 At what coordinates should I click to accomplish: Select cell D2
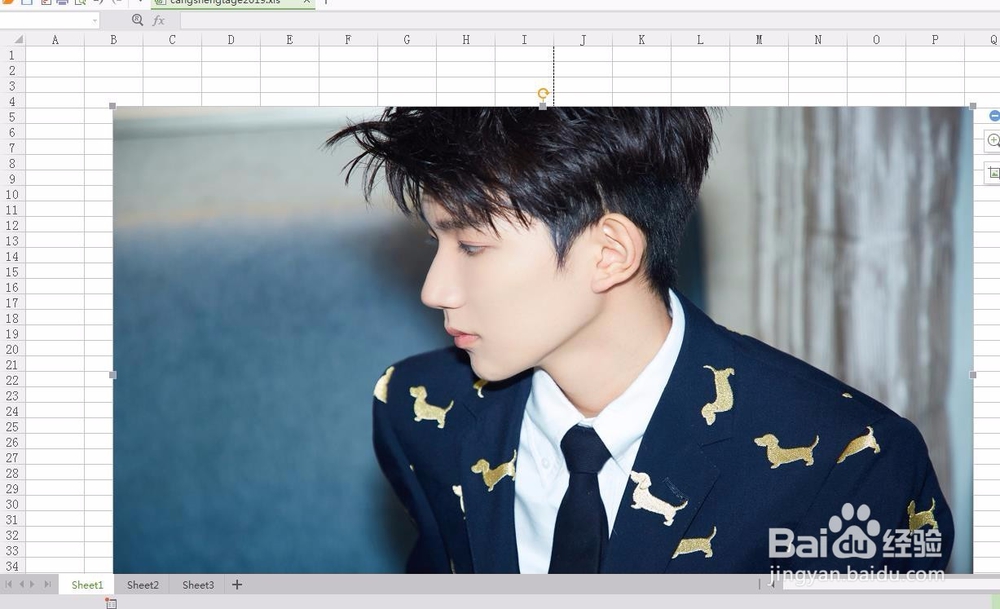pyautogui.click(x=231, y=70)
